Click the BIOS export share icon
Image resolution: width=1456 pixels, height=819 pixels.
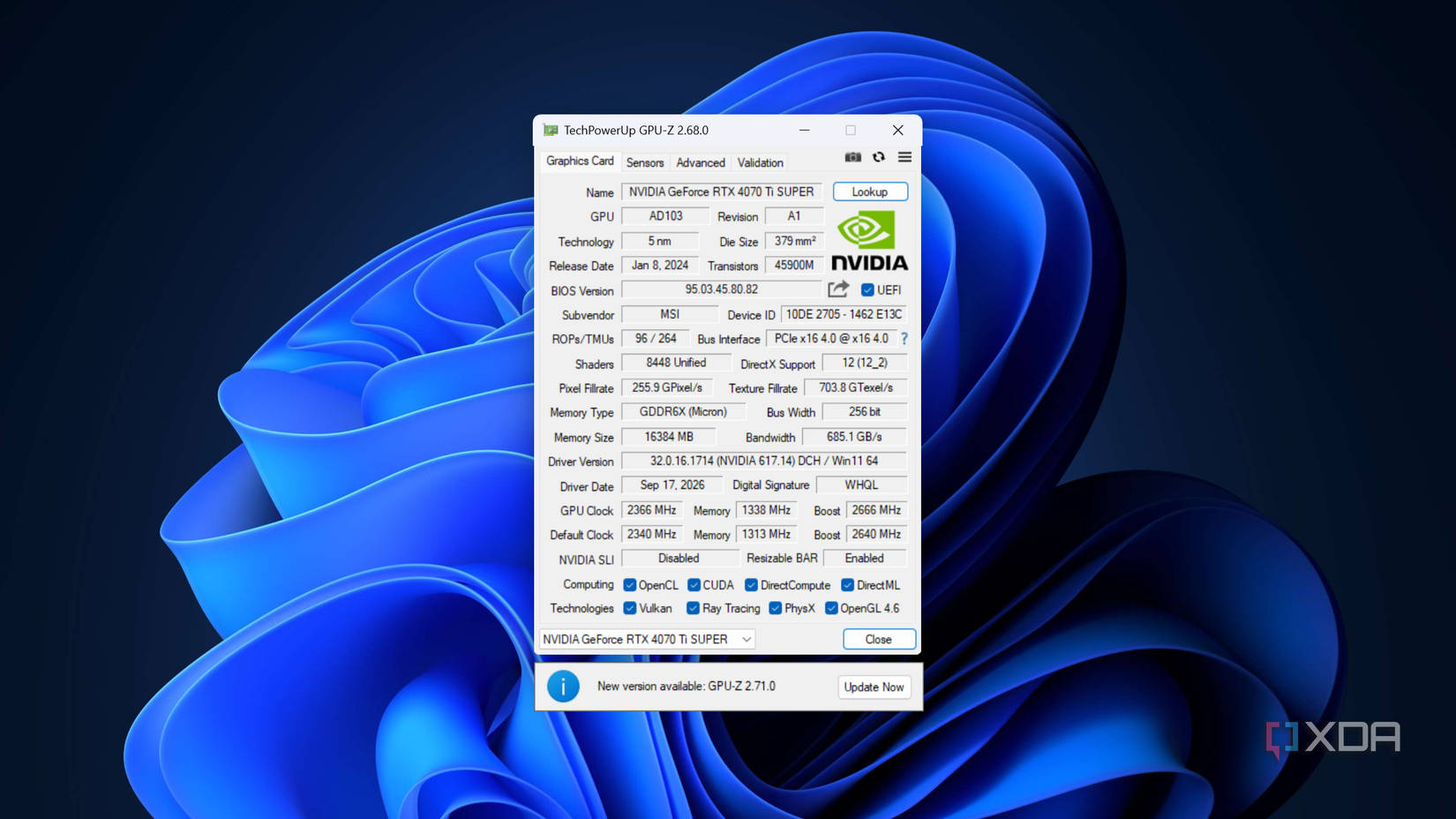click(x=838, y=289)
